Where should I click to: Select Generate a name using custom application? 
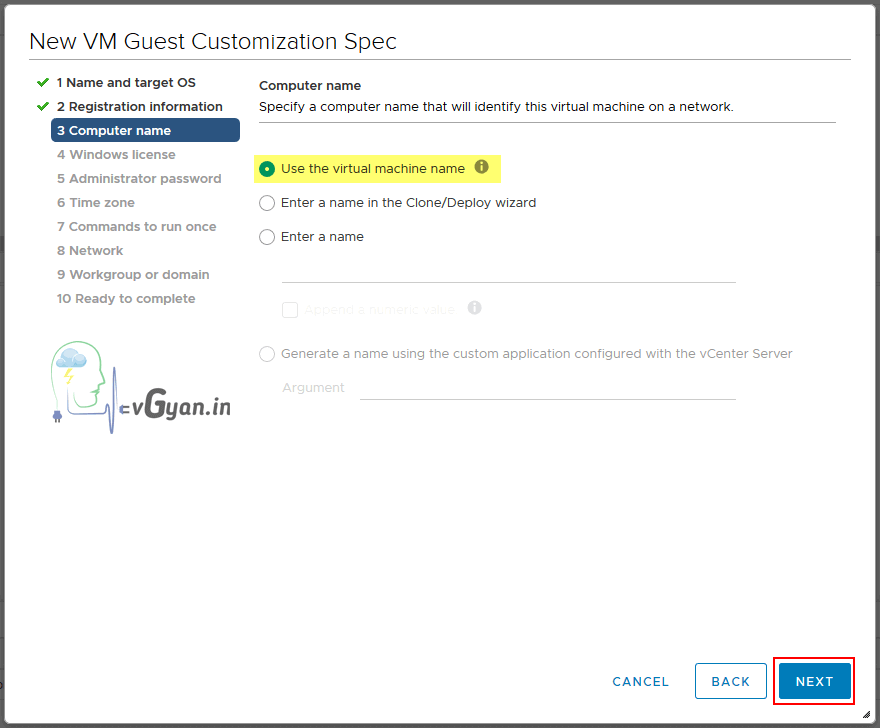pyautogui.click(x=267, y=354)
